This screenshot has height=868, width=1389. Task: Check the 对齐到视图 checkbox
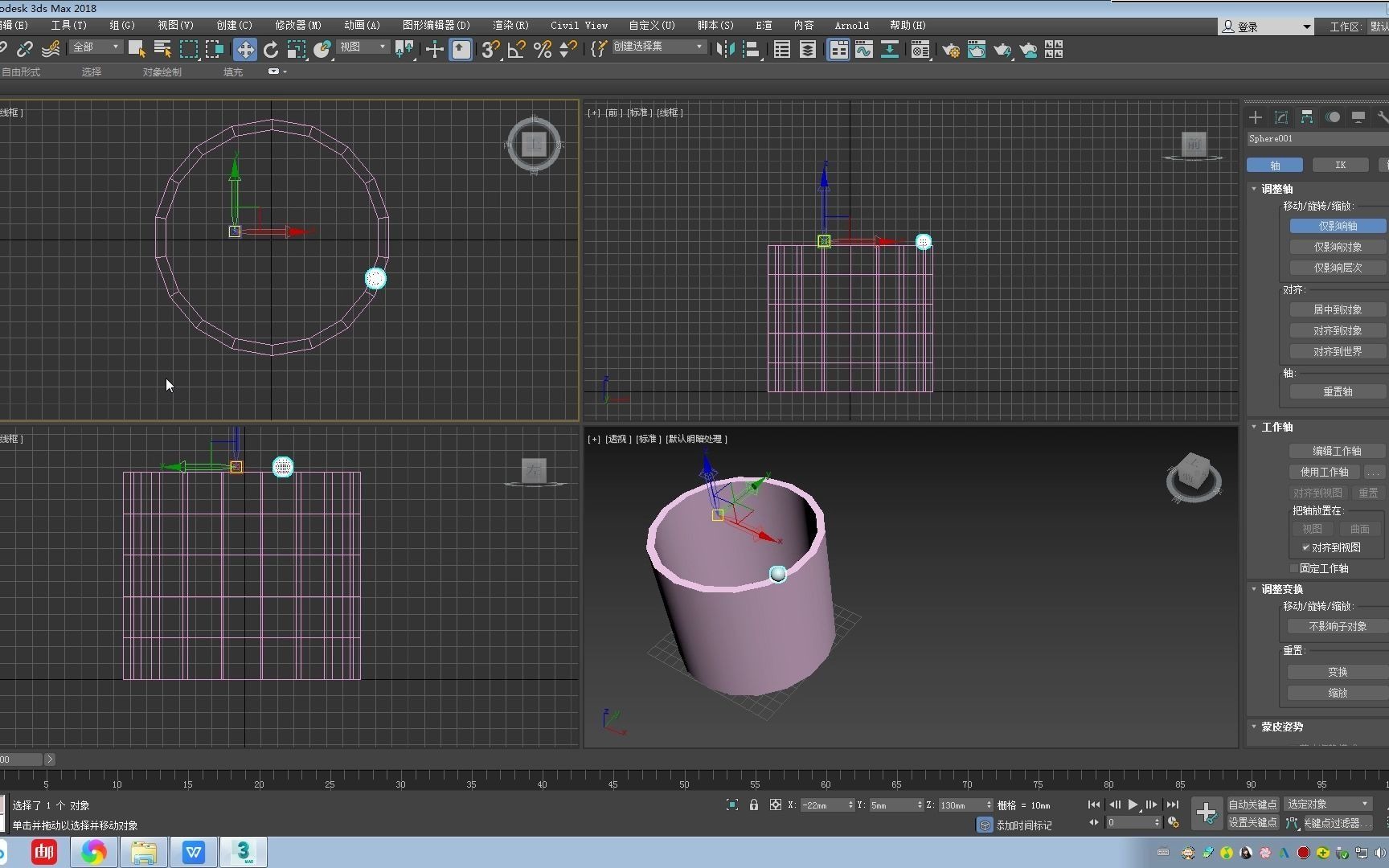(1306, 547)
